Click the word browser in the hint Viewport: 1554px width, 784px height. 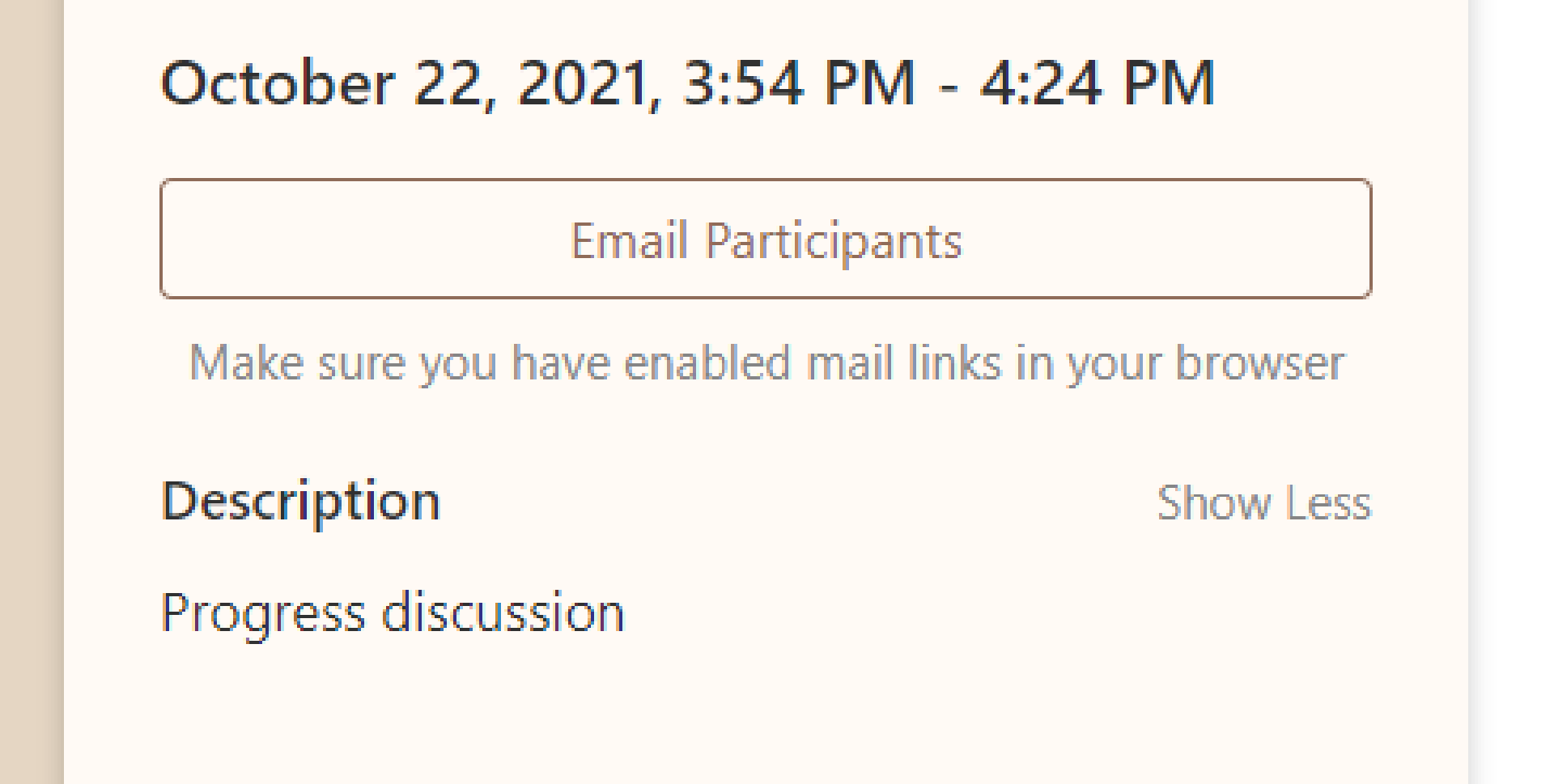tap(1259, 362)
